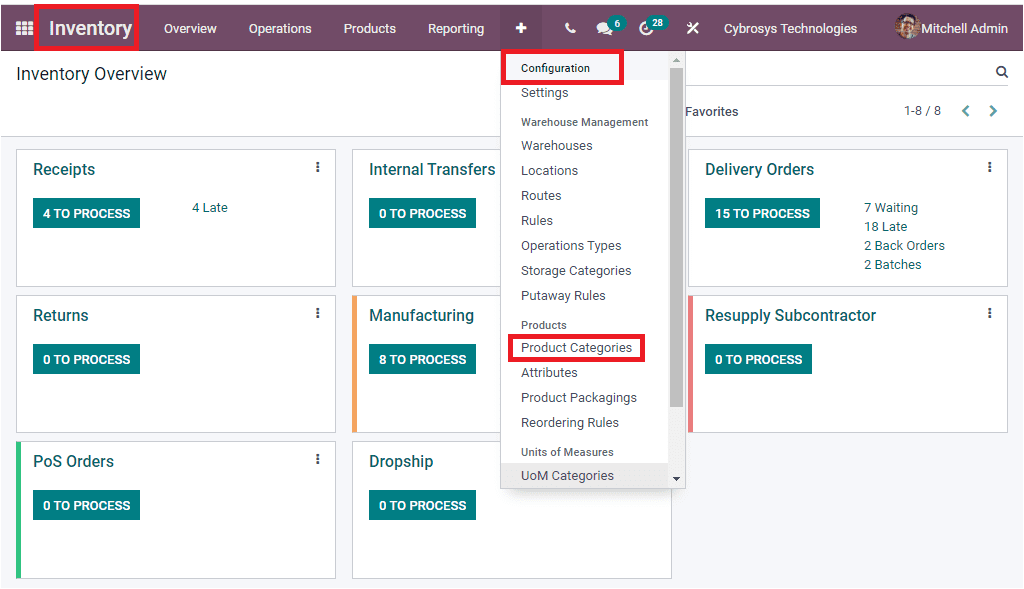Open Settings from the Configuration dropdown

(544, 92)
